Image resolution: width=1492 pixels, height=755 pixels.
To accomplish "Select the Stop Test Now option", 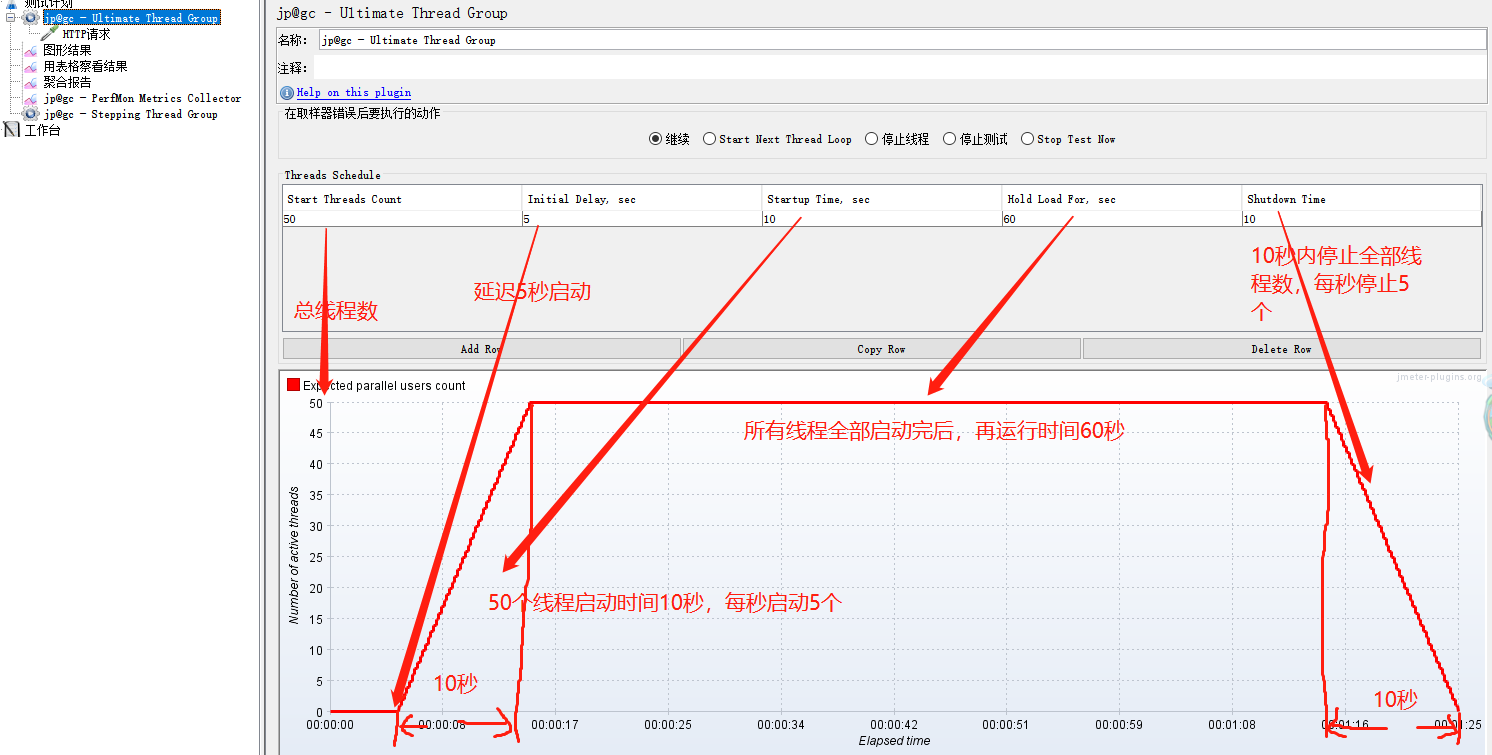I will pos(1068,139).
